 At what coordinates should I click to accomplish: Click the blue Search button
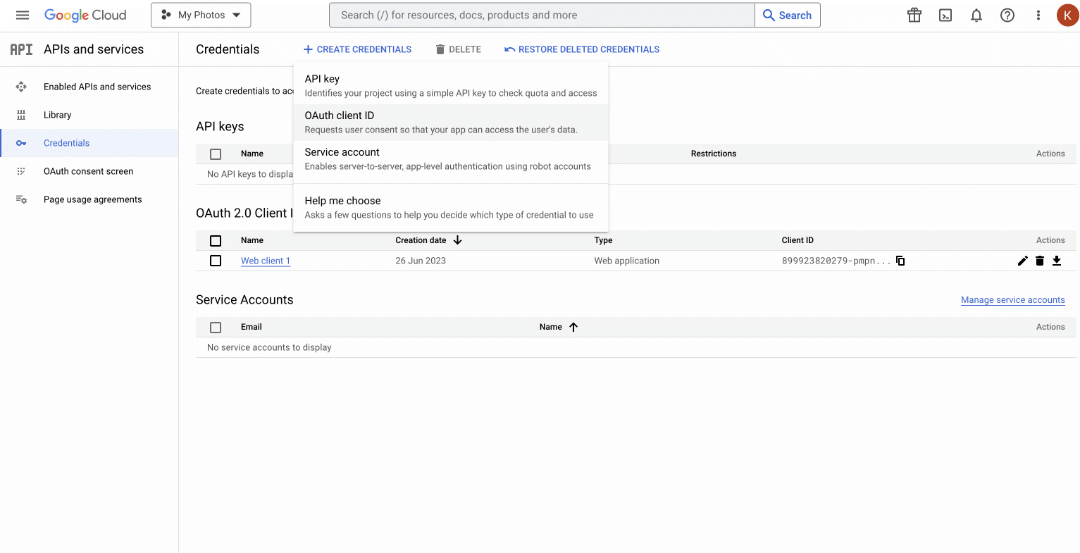tap(787, 15)
